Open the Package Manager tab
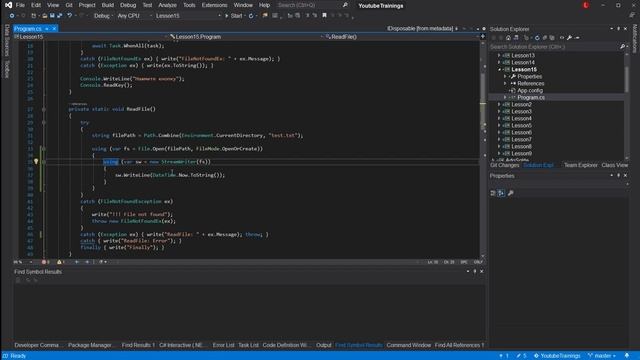 [90, 345]
